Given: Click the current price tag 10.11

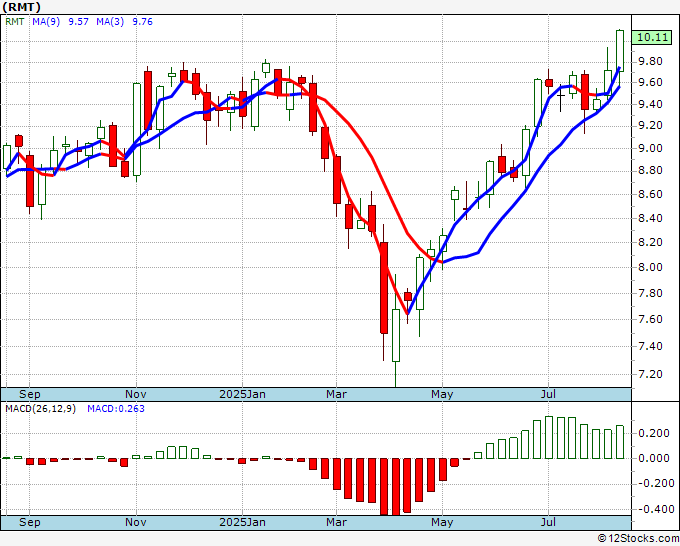Looking at the screenshot, I should coord(652,37).
